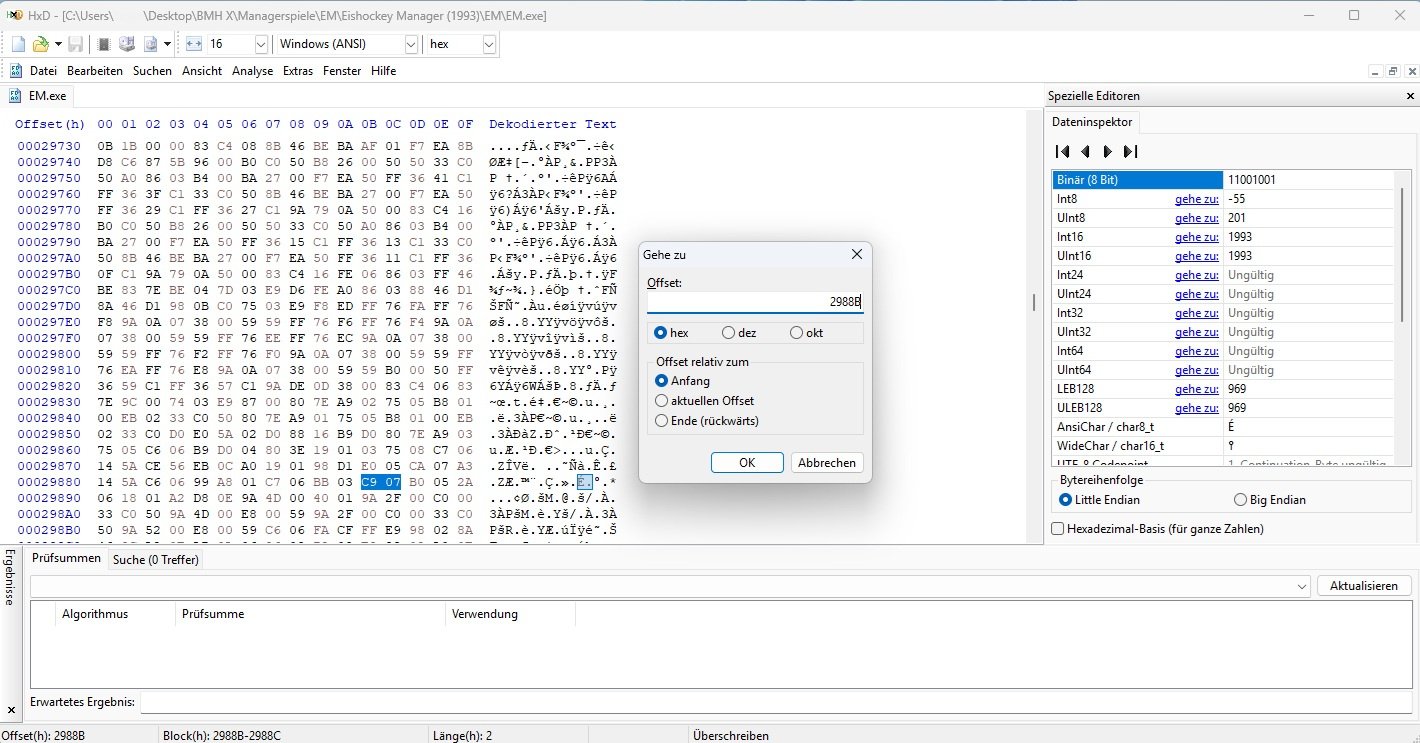1420x743 pixels.
Task: Jump to last byte in Dateninspektor
Action: [x=1130, y=152]
